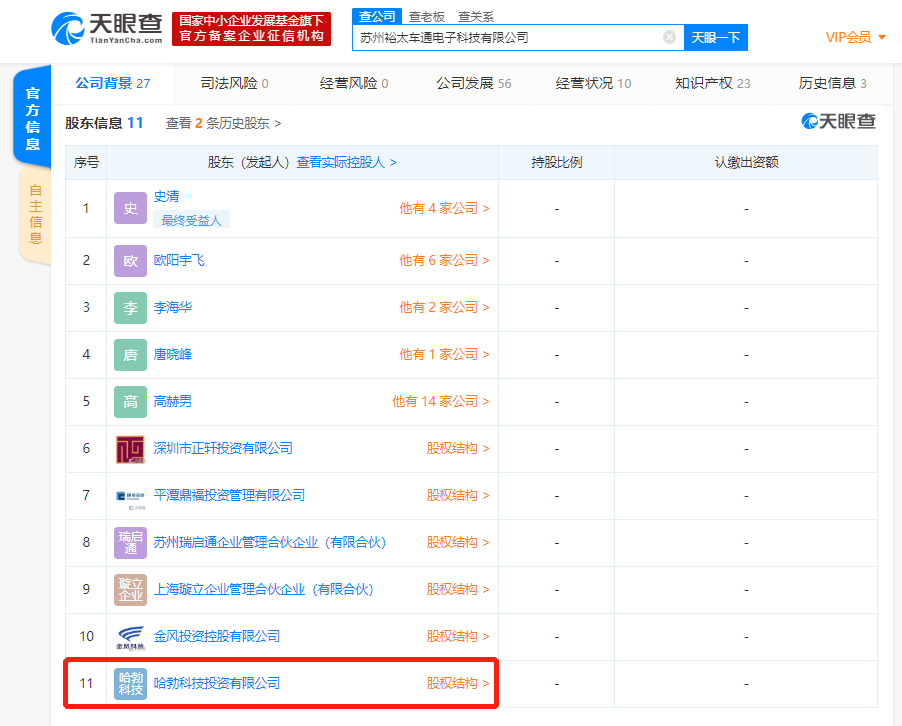
Task: Expand 史清's 他有4家公司 list
Action: (444, 208)
